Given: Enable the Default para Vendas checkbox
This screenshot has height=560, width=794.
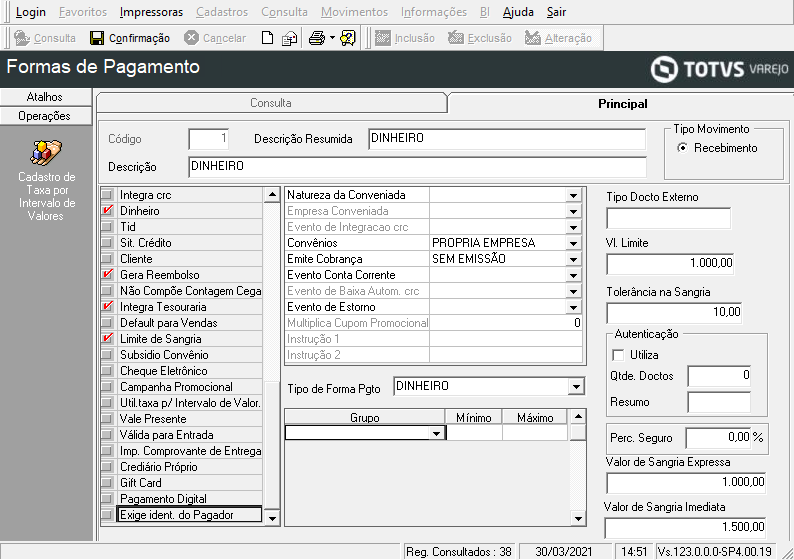Looking at the screenshot, I should click(107, 323).
